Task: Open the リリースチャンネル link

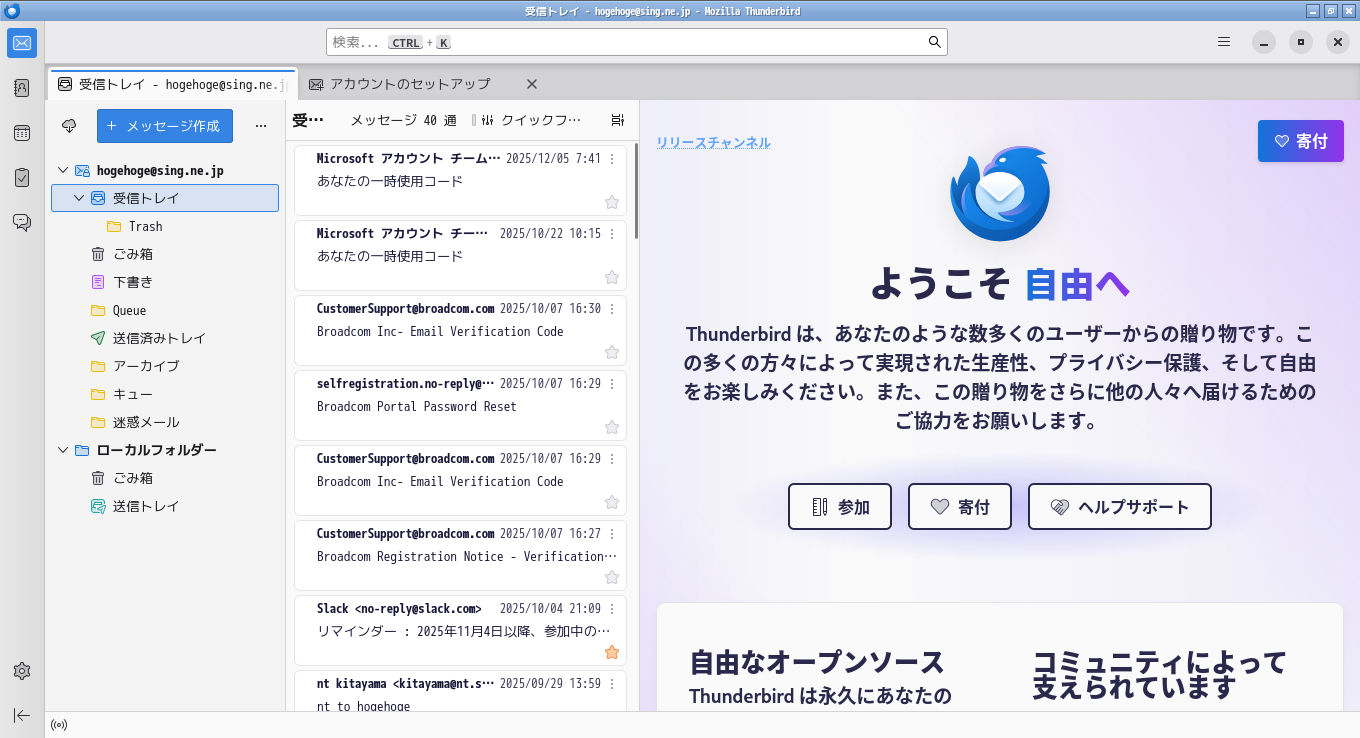Action: 713,142
